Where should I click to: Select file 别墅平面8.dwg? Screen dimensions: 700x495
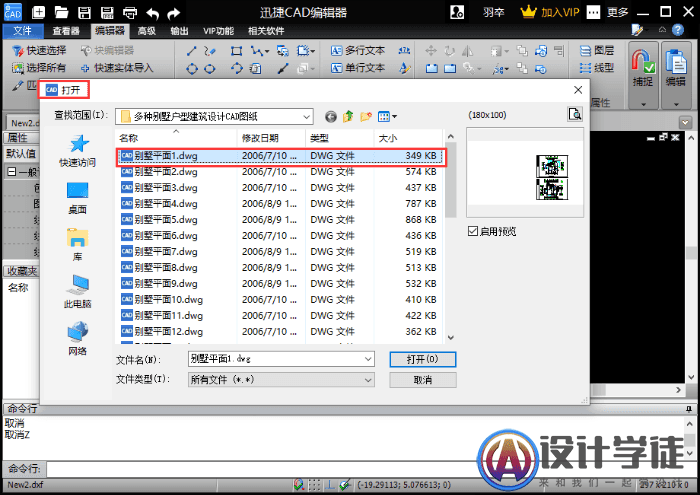(x=281, y=267)
